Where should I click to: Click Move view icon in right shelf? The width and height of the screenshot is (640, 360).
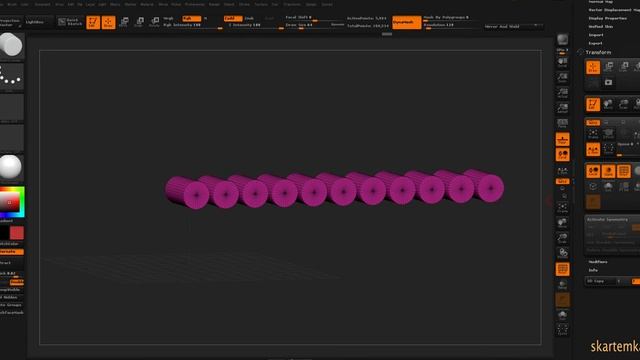pyautogui.click(x=562, y=223)
